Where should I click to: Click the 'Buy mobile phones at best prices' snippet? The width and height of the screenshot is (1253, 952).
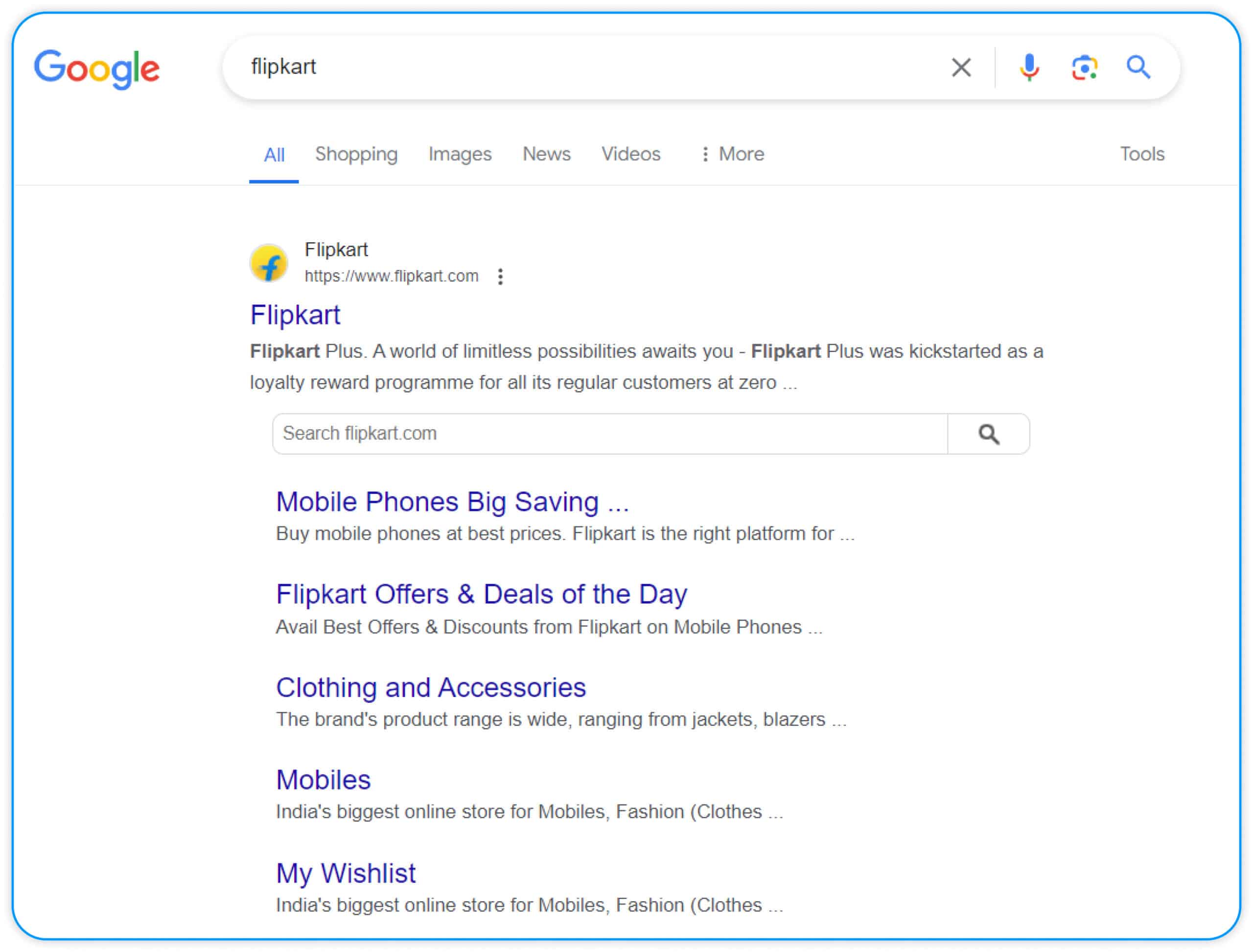pyautogui.click(x=565, y=534)
